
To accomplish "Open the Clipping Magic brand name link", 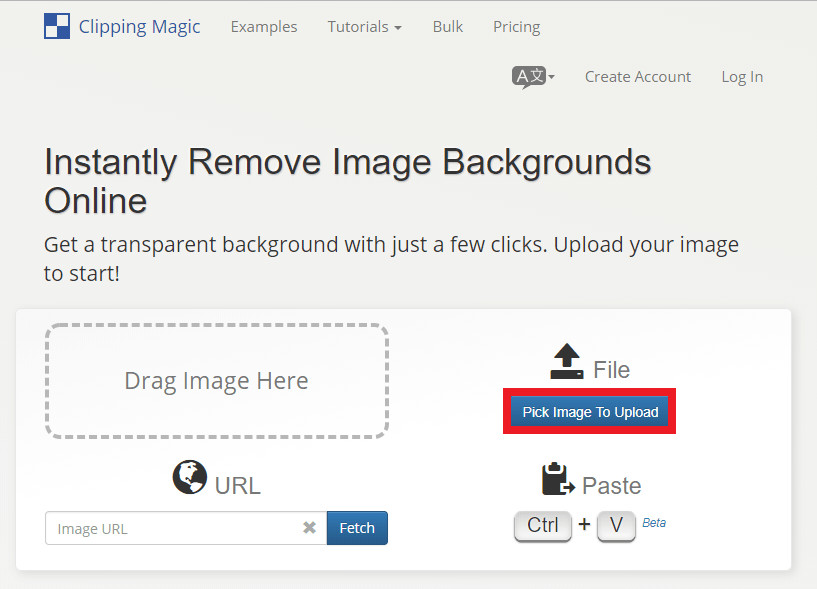I will 139,27.
